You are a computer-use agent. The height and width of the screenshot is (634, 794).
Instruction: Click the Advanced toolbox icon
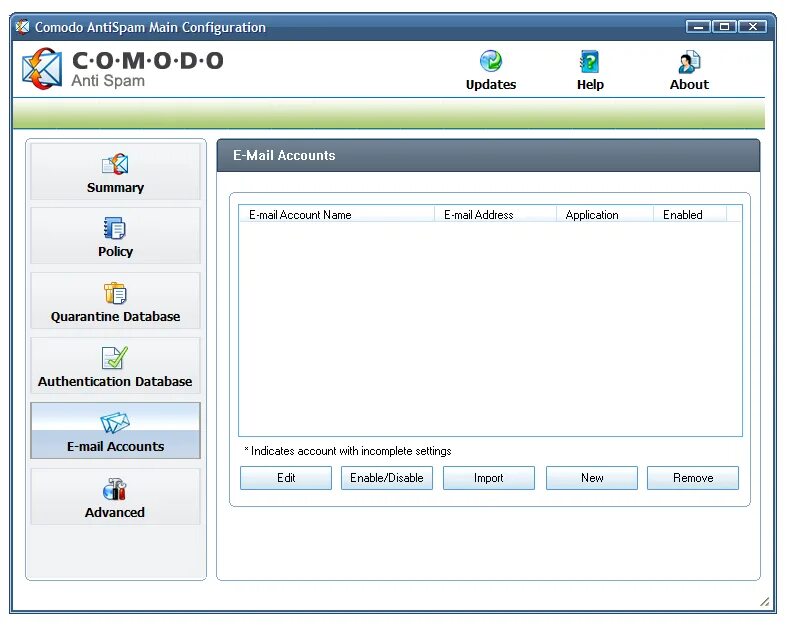click(115, 489)
